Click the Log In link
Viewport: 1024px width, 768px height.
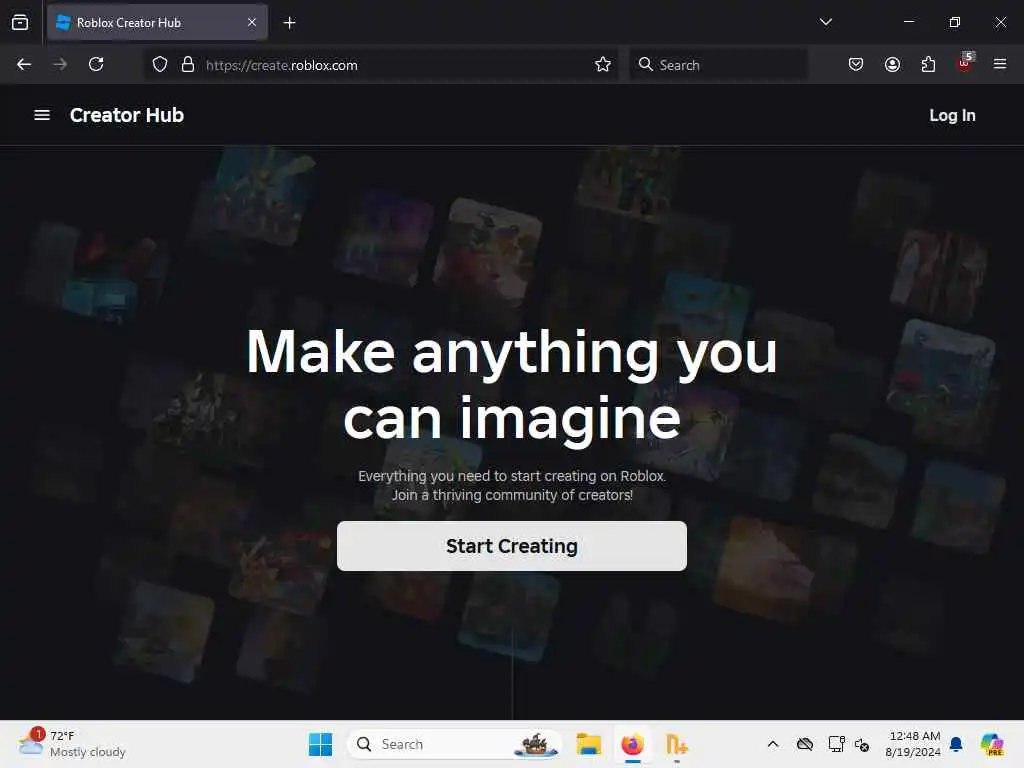coord(952,116)
